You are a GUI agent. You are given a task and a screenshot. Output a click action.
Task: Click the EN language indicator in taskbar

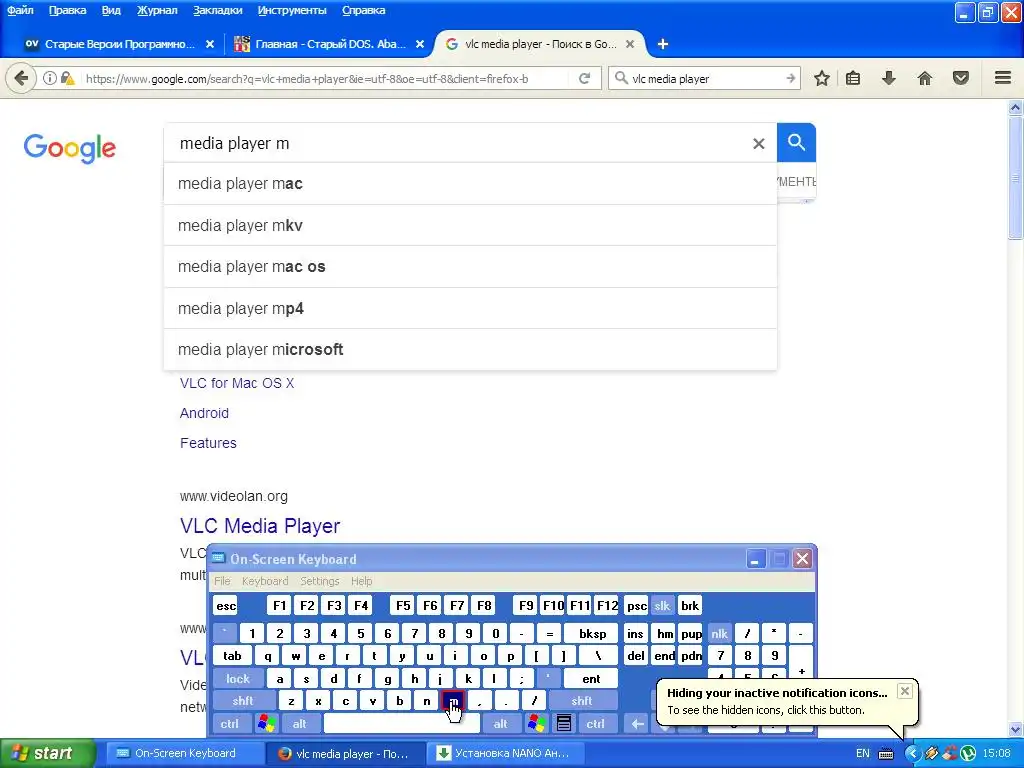pos(863,754)
